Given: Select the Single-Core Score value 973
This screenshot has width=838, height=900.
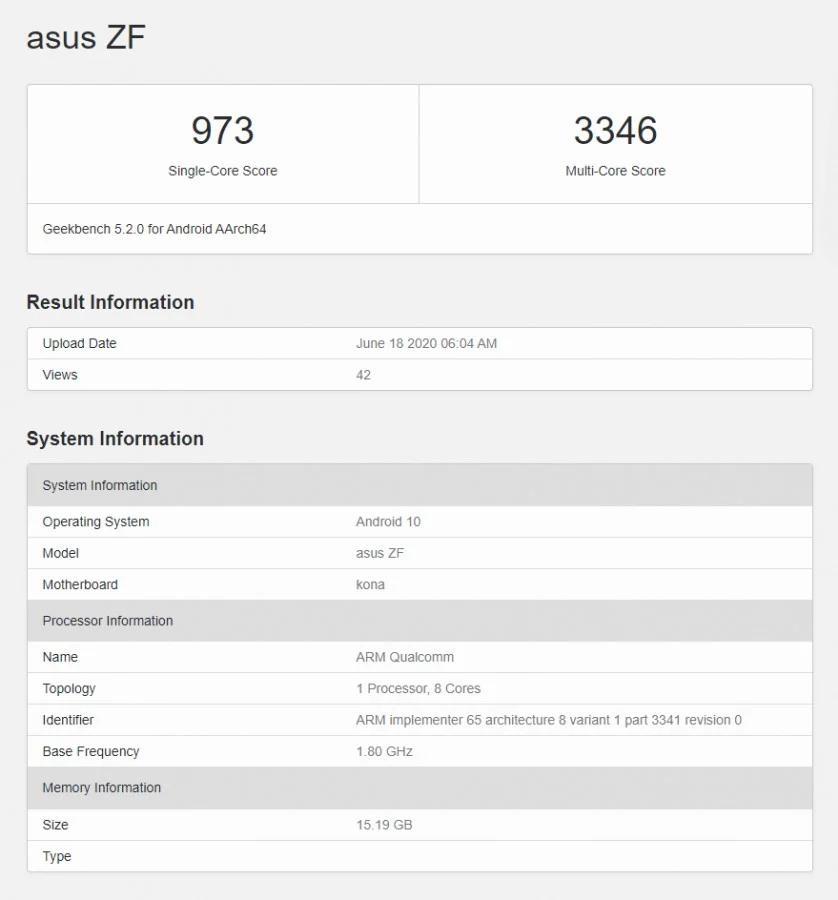Looking at the screenshot, I should (222, 130).
